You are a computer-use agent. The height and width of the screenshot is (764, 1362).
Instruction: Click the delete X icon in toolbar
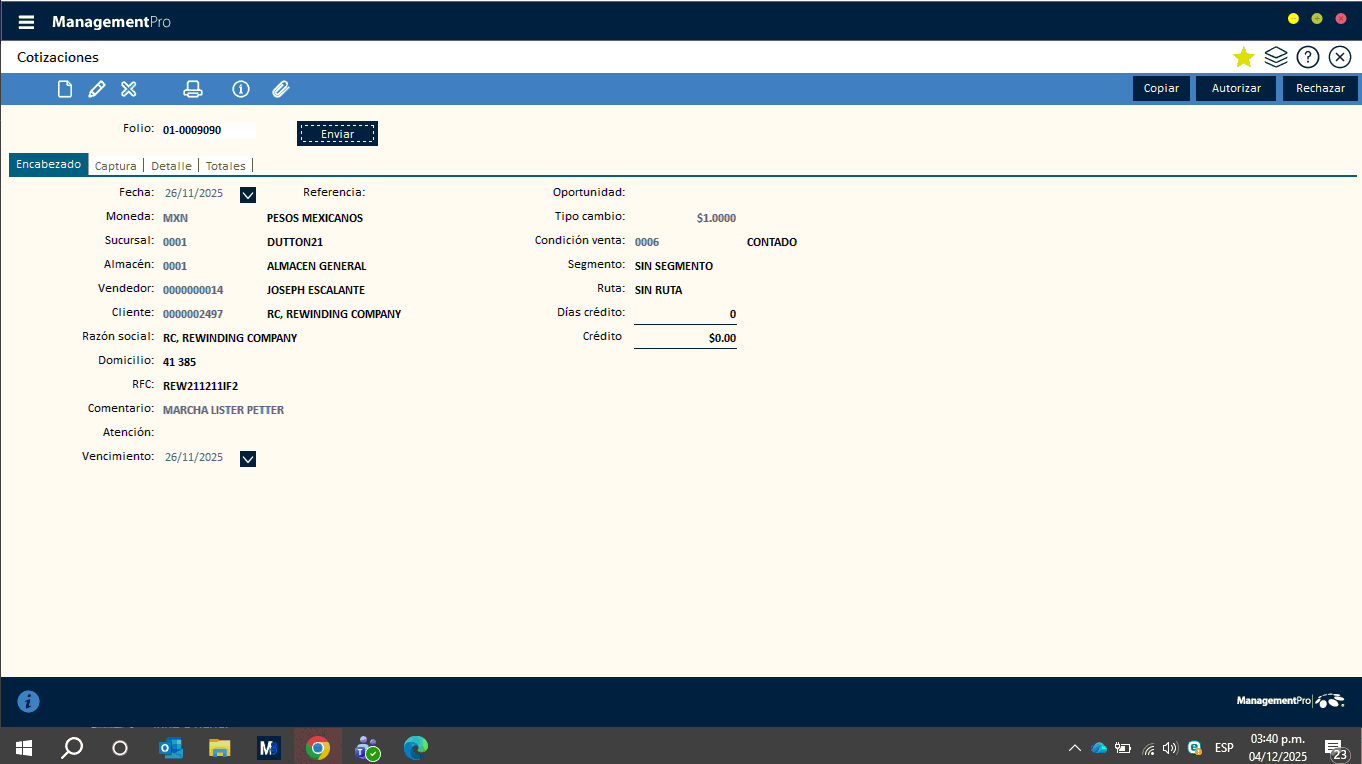pos(129,89)
